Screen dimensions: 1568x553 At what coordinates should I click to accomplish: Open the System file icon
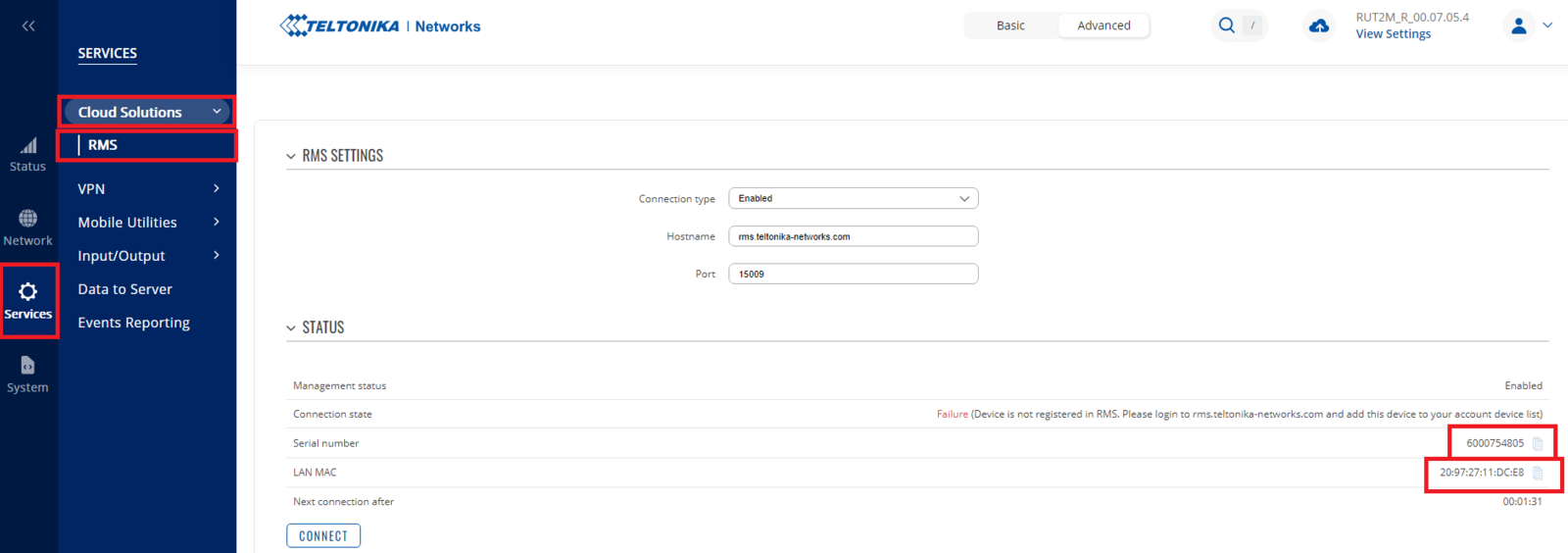click(28, 366)
